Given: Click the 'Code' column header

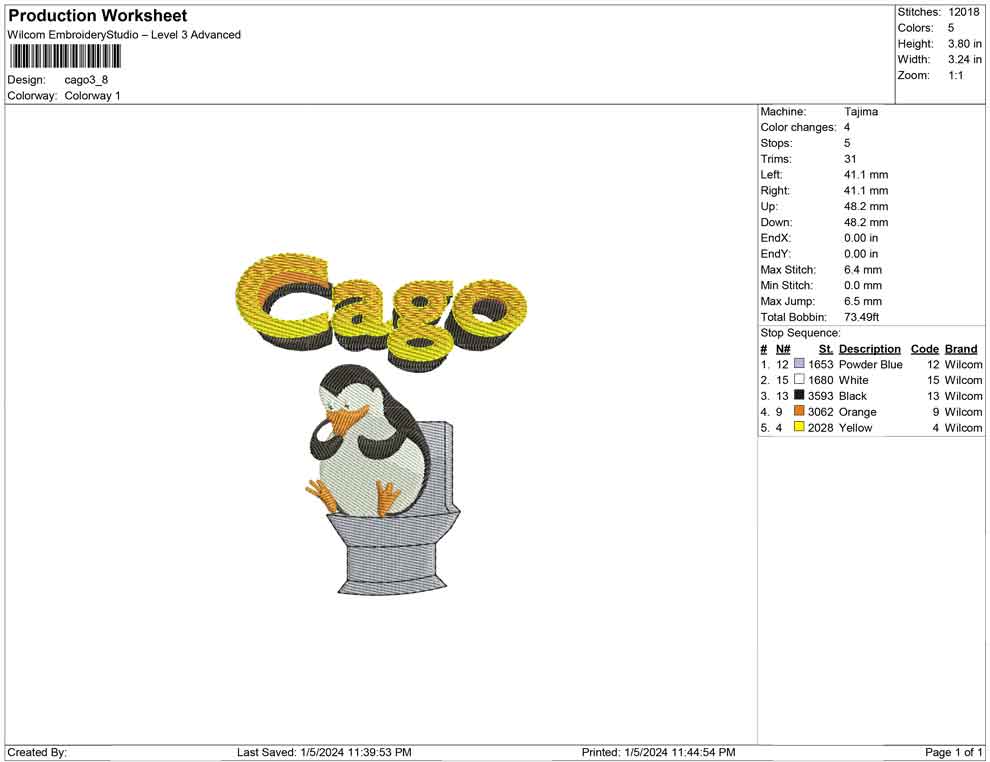Looking at the screenshot, I should pyautogui.click(x=924, y=348).
